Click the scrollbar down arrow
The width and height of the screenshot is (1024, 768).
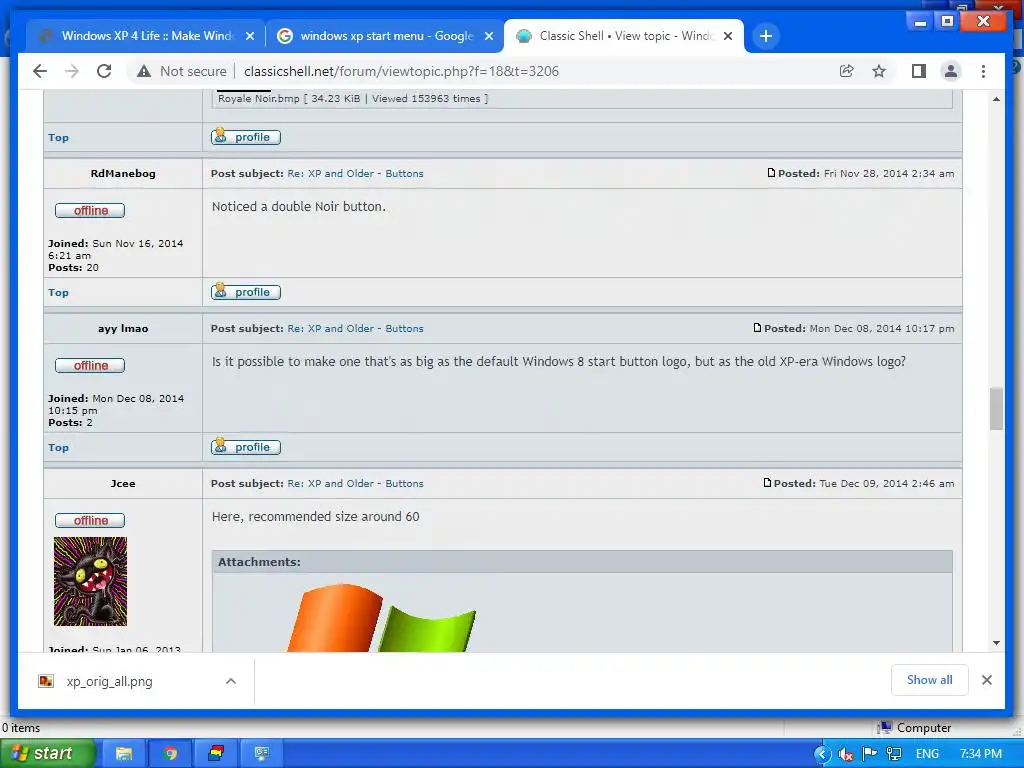click(996, 643)
